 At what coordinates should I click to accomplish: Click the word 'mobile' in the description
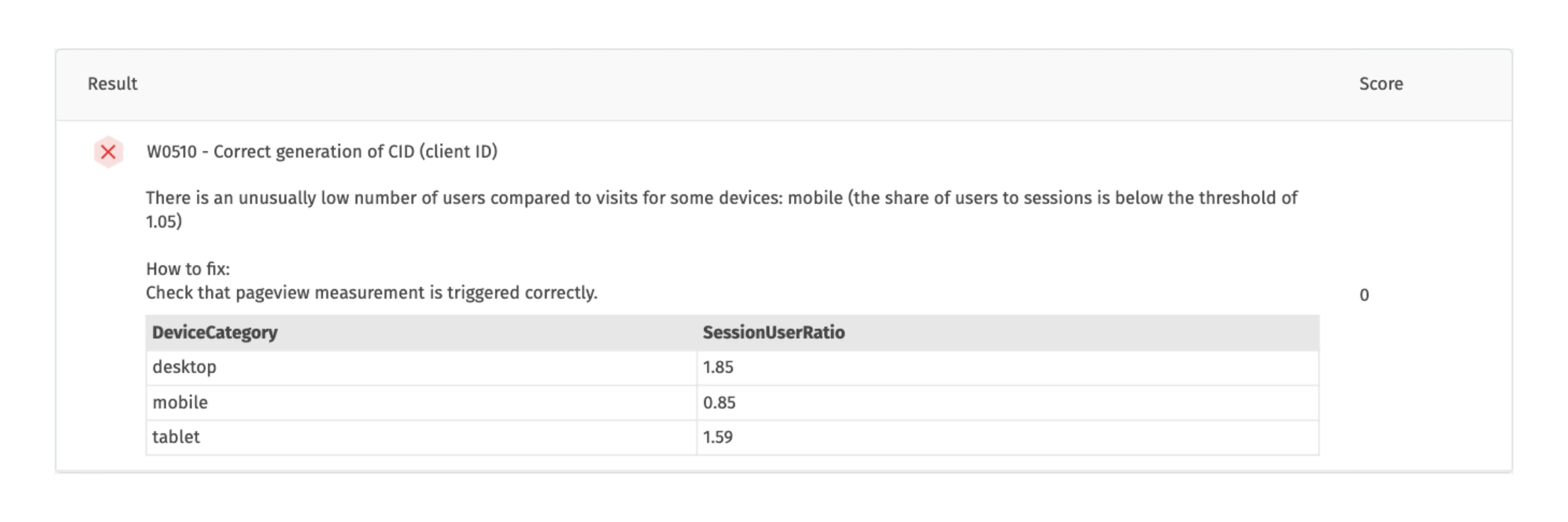815,197
